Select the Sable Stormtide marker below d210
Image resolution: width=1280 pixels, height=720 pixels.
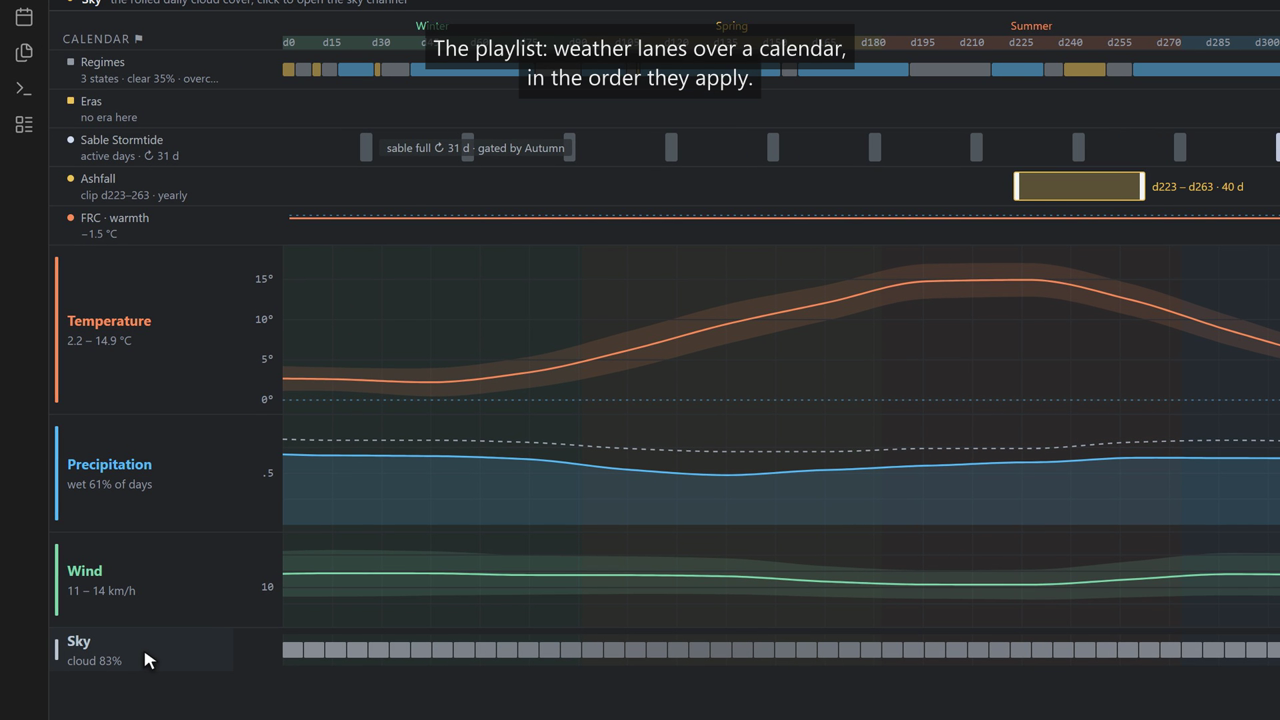click(x=976, y=147)
